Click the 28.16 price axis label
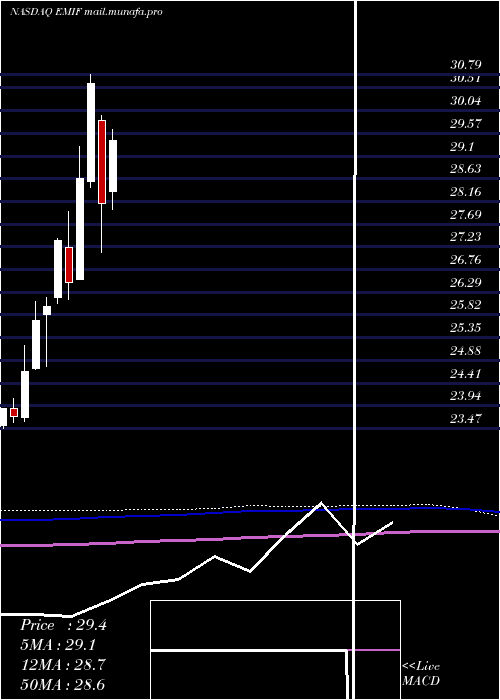This screenshot has width=500, height=700. [466, 192]
